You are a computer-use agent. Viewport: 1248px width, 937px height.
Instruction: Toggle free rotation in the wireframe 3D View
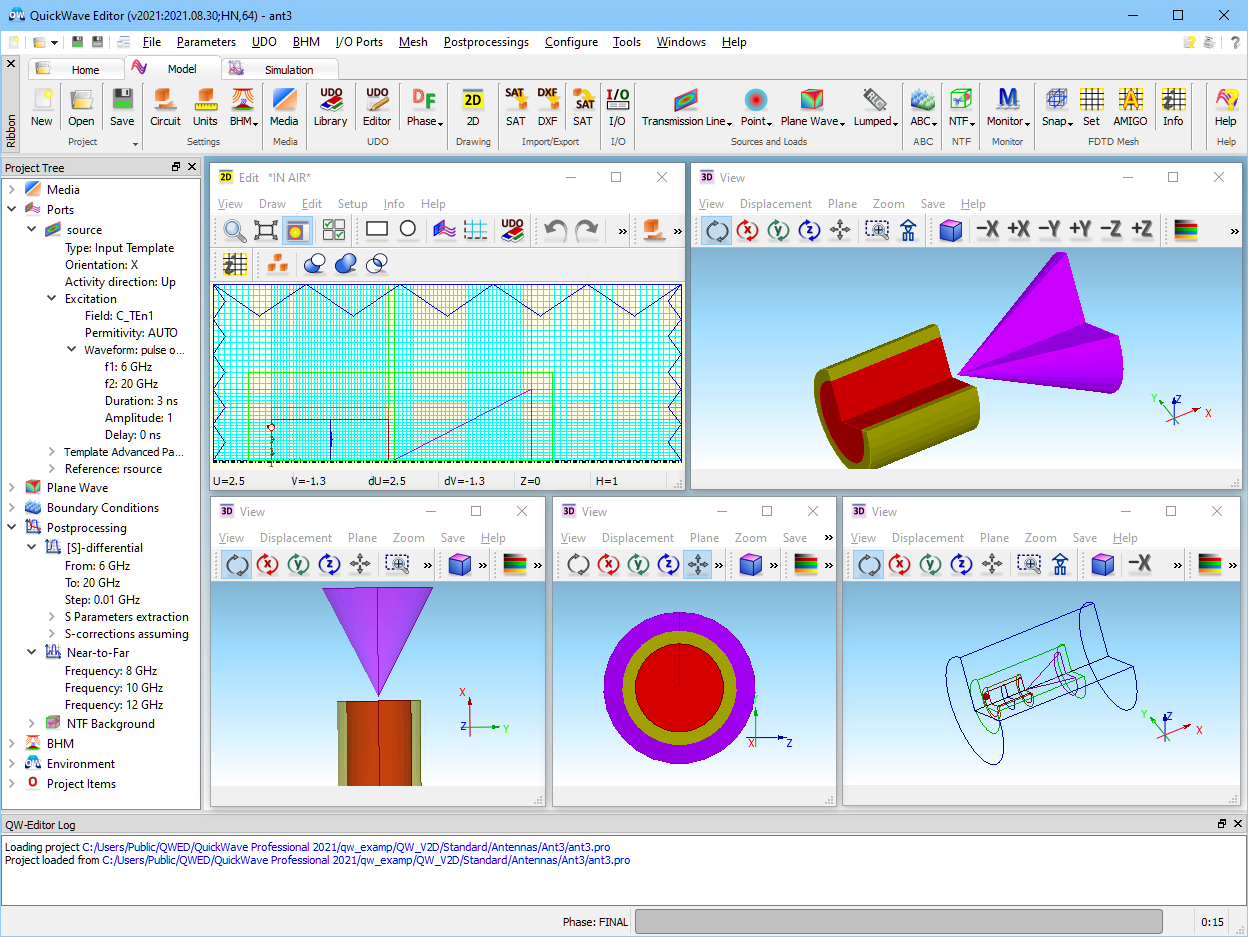click(869, 564)
